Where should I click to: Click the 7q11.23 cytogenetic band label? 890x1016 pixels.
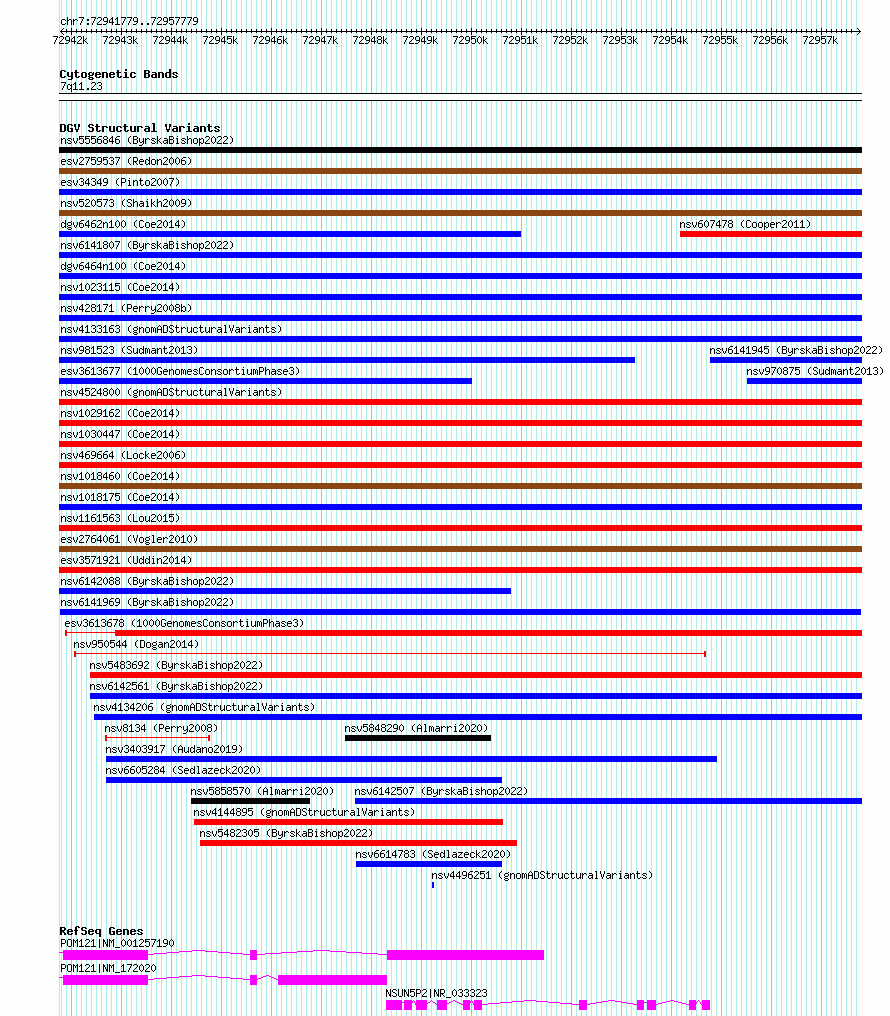[81, 87]
